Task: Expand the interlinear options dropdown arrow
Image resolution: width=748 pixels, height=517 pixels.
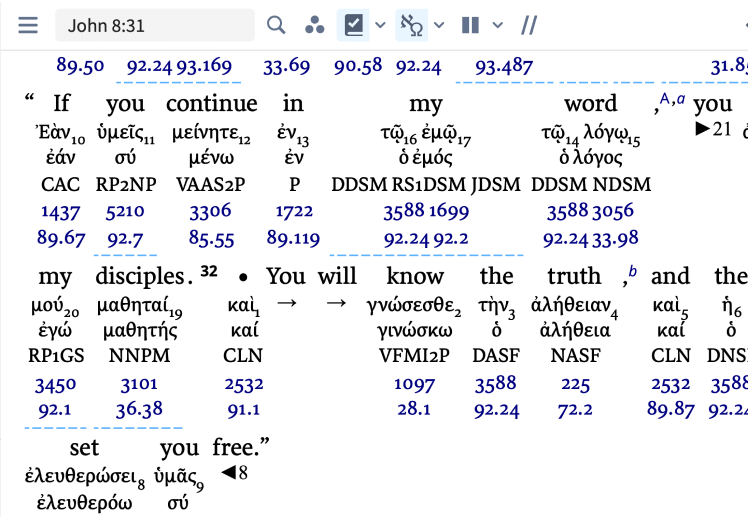Action: point(380,25)
